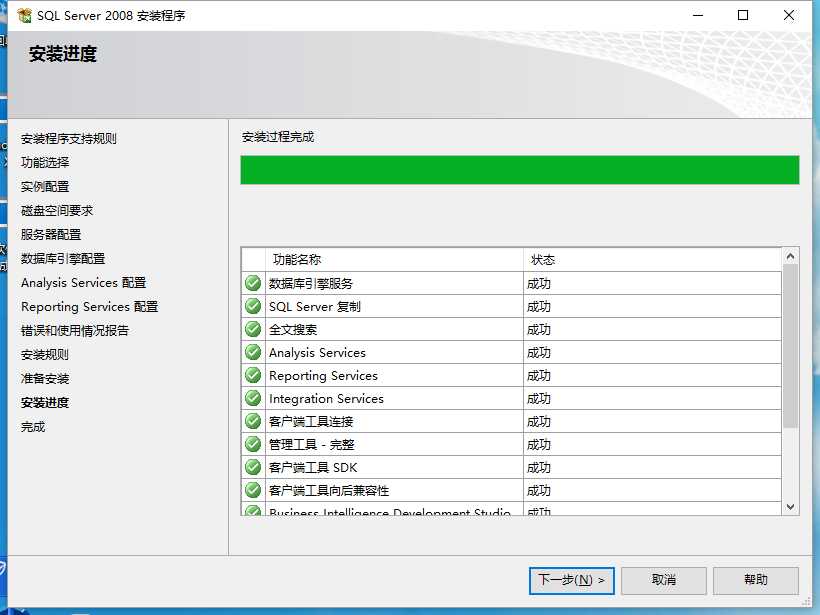This screenshot has width=820, height=615.
Task: Click the 状态 column header
Action: tap(652, 259)
